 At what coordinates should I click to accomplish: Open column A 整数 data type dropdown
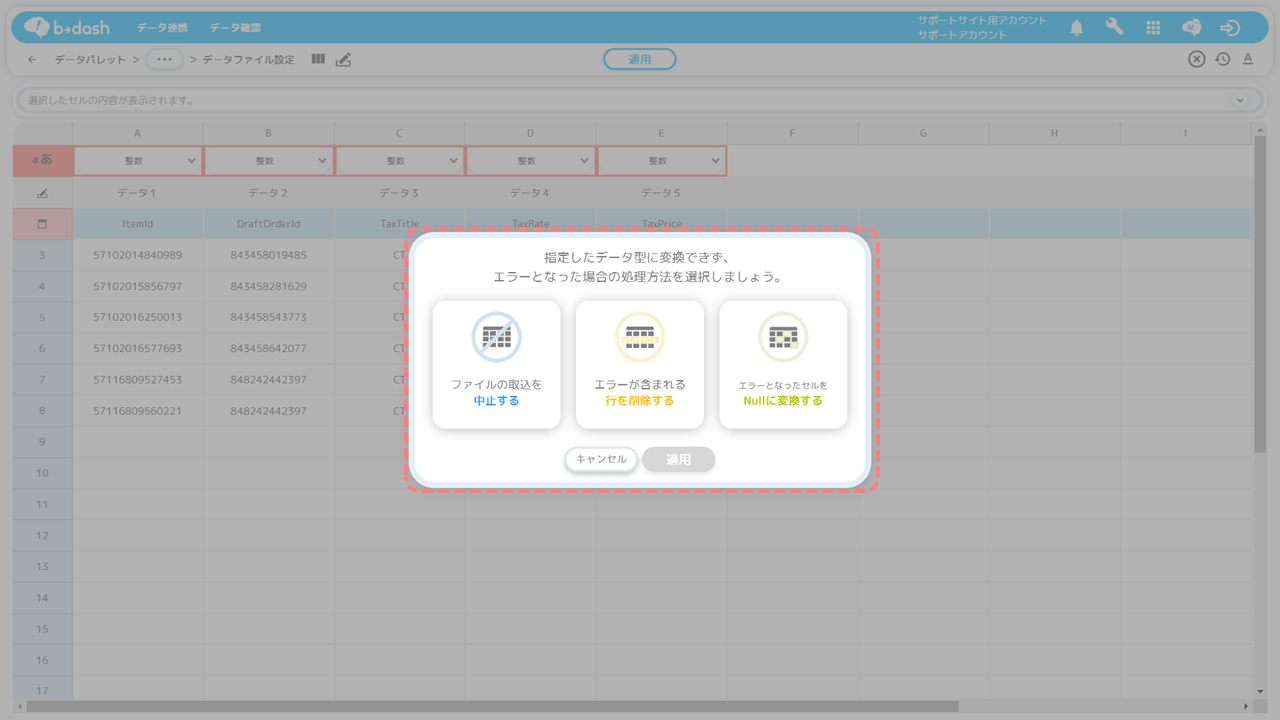click(137, 161)
